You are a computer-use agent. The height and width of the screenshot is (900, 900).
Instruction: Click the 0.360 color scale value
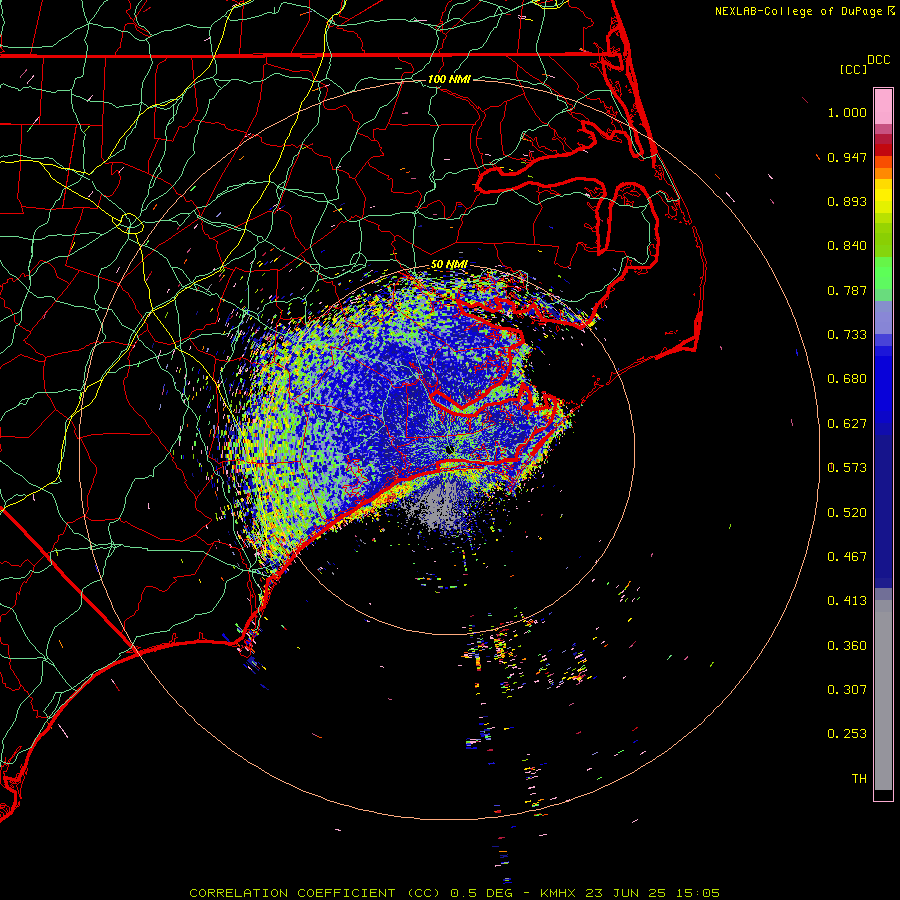[847, 646]
